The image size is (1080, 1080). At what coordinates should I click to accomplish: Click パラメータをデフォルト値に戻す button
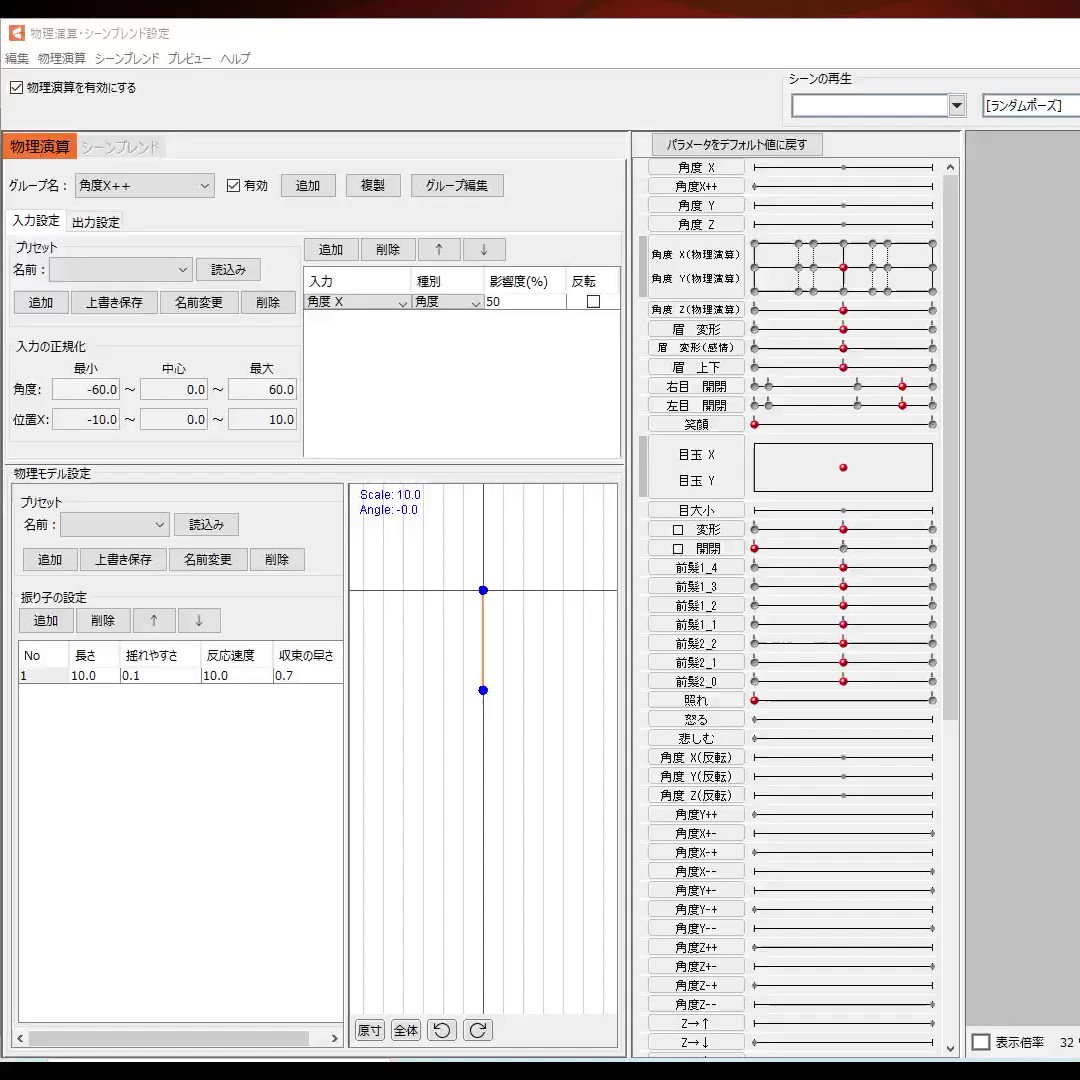click(x=736, y=145)
